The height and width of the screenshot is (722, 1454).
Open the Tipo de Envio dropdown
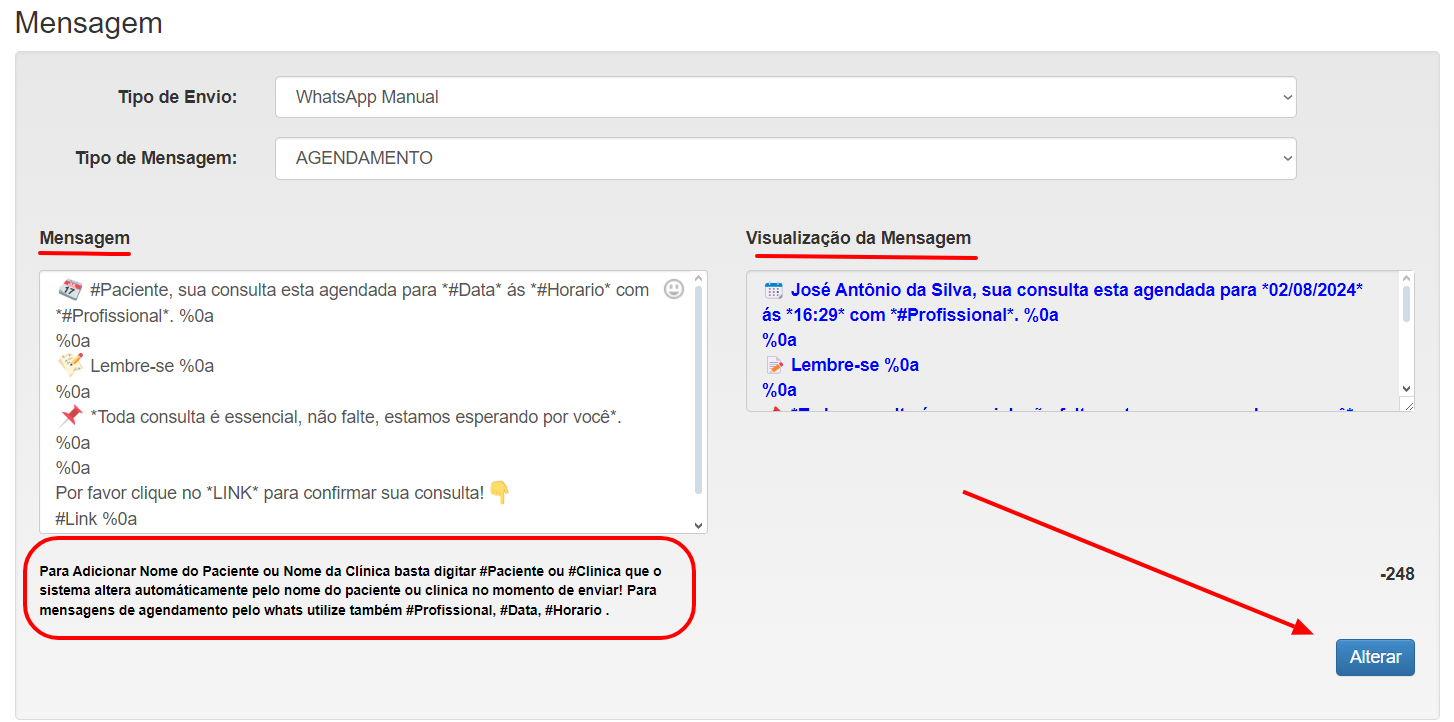click(x=785, y=97)
